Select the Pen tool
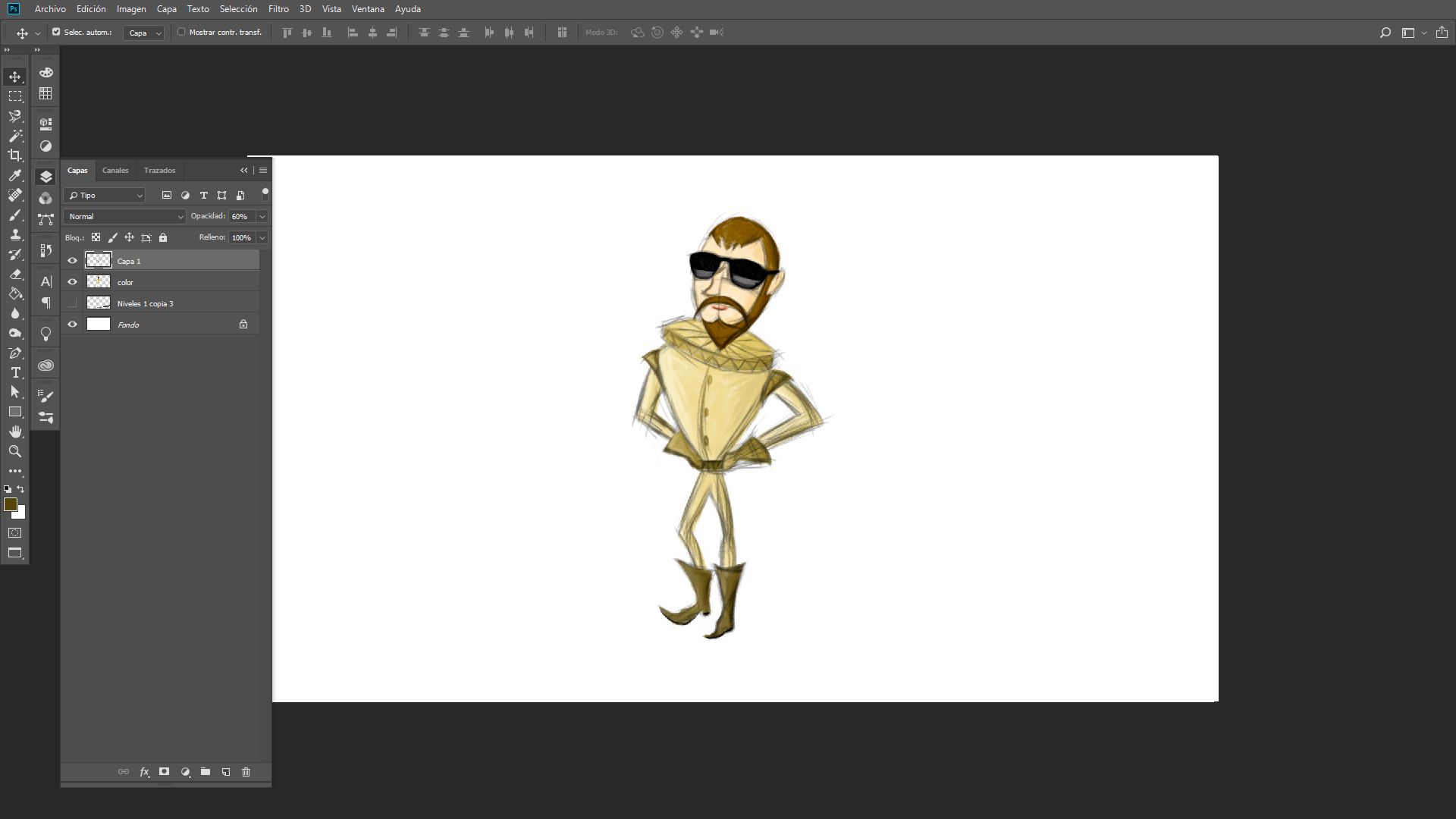Viewport: 1456px width, 819px height. tap(15, 353)
